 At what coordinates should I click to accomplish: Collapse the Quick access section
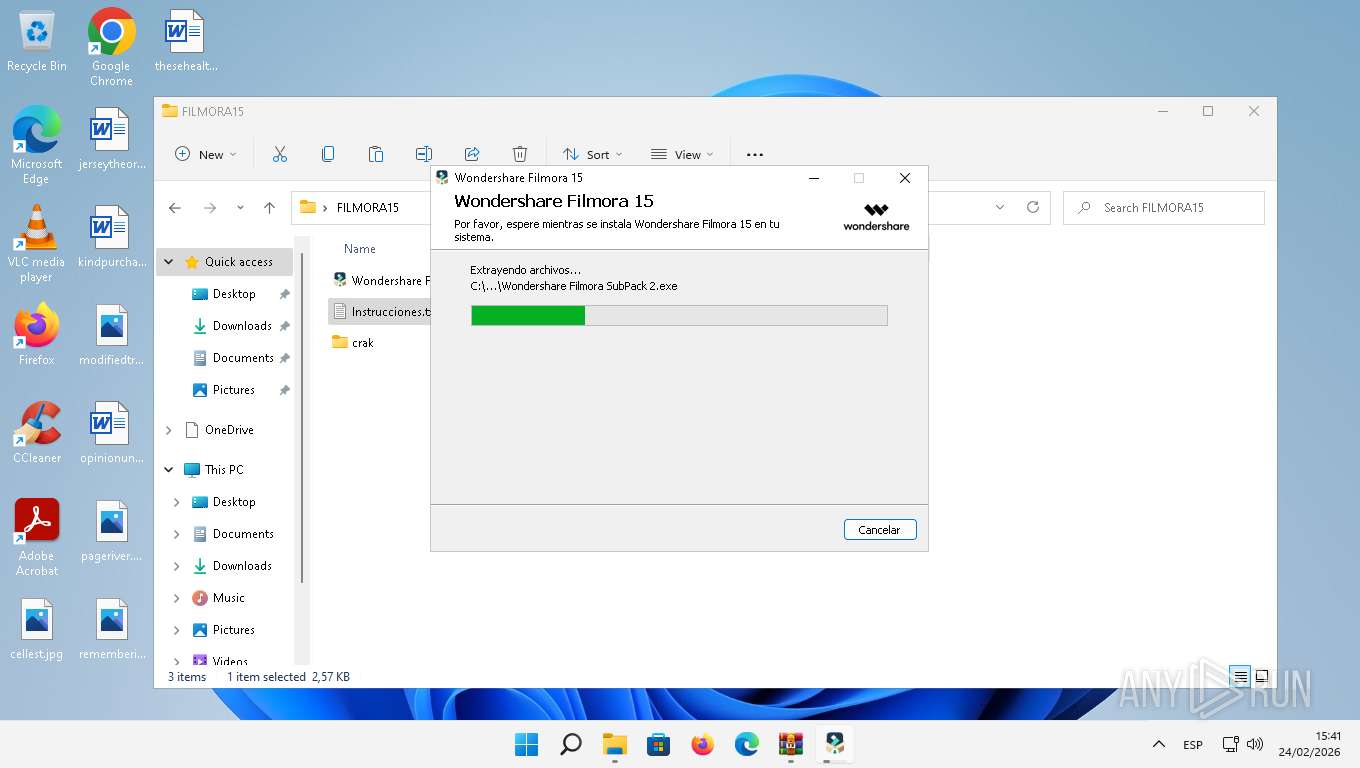point(168,262)
